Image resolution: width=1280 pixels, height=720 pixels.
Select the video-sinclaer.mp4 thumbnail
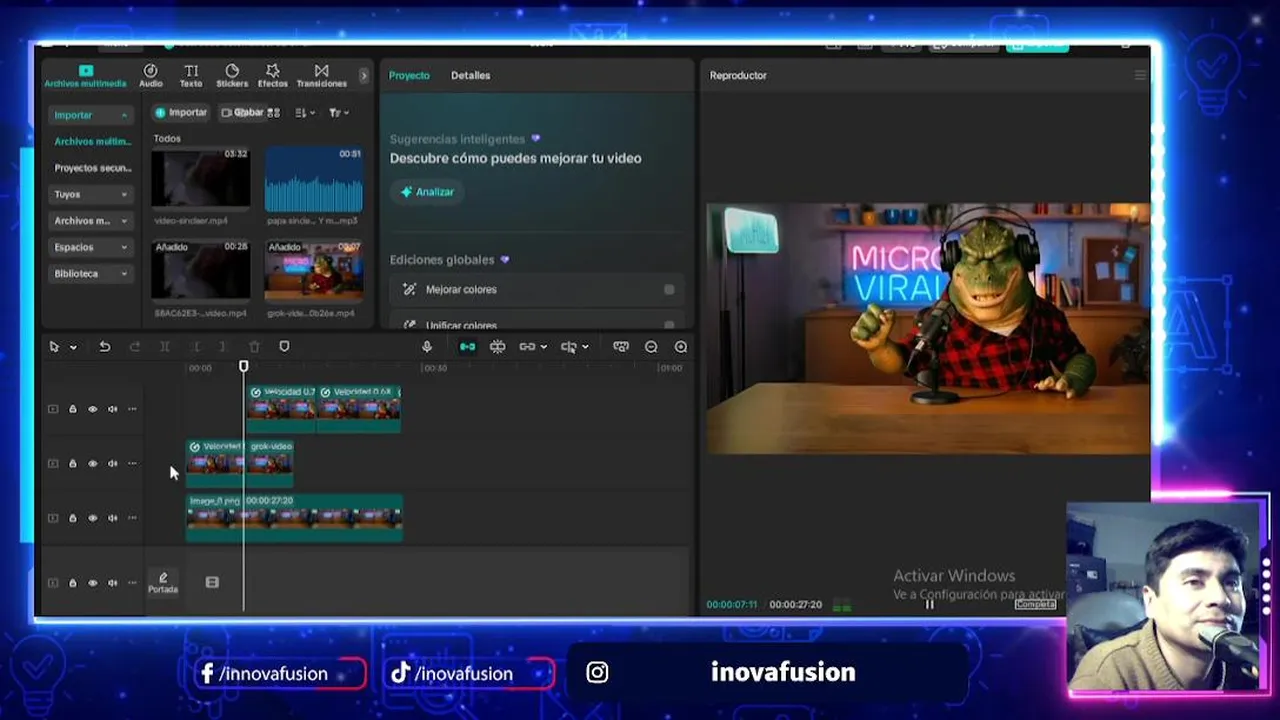201,180
